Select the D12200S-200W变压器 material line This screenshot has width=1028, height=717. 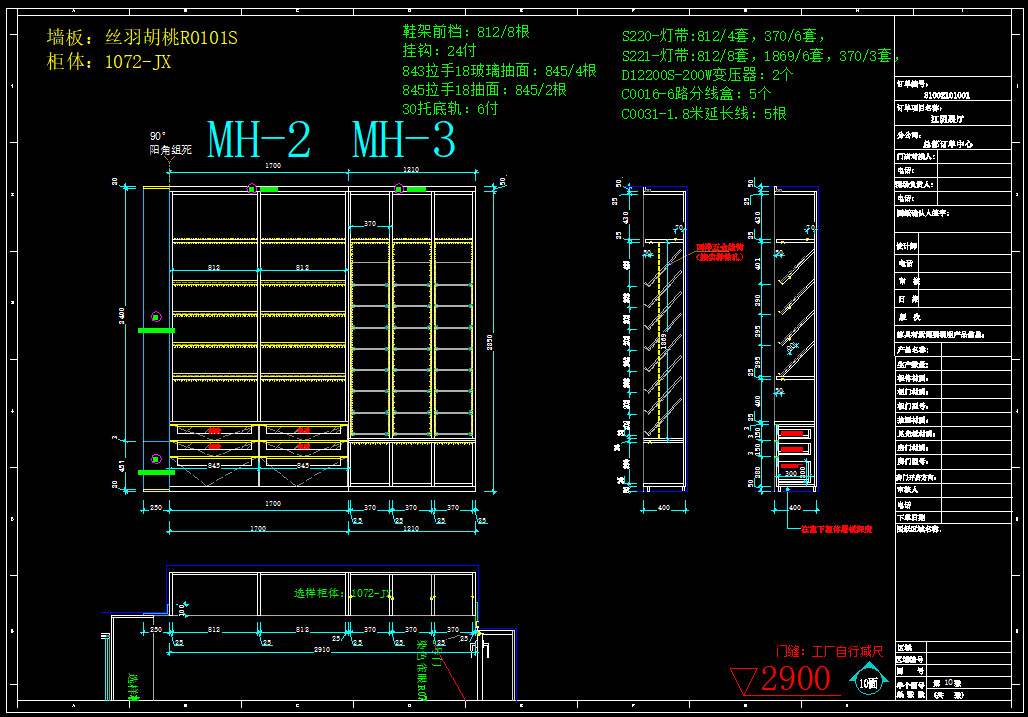pyautogui.click(x=707, y=75)
